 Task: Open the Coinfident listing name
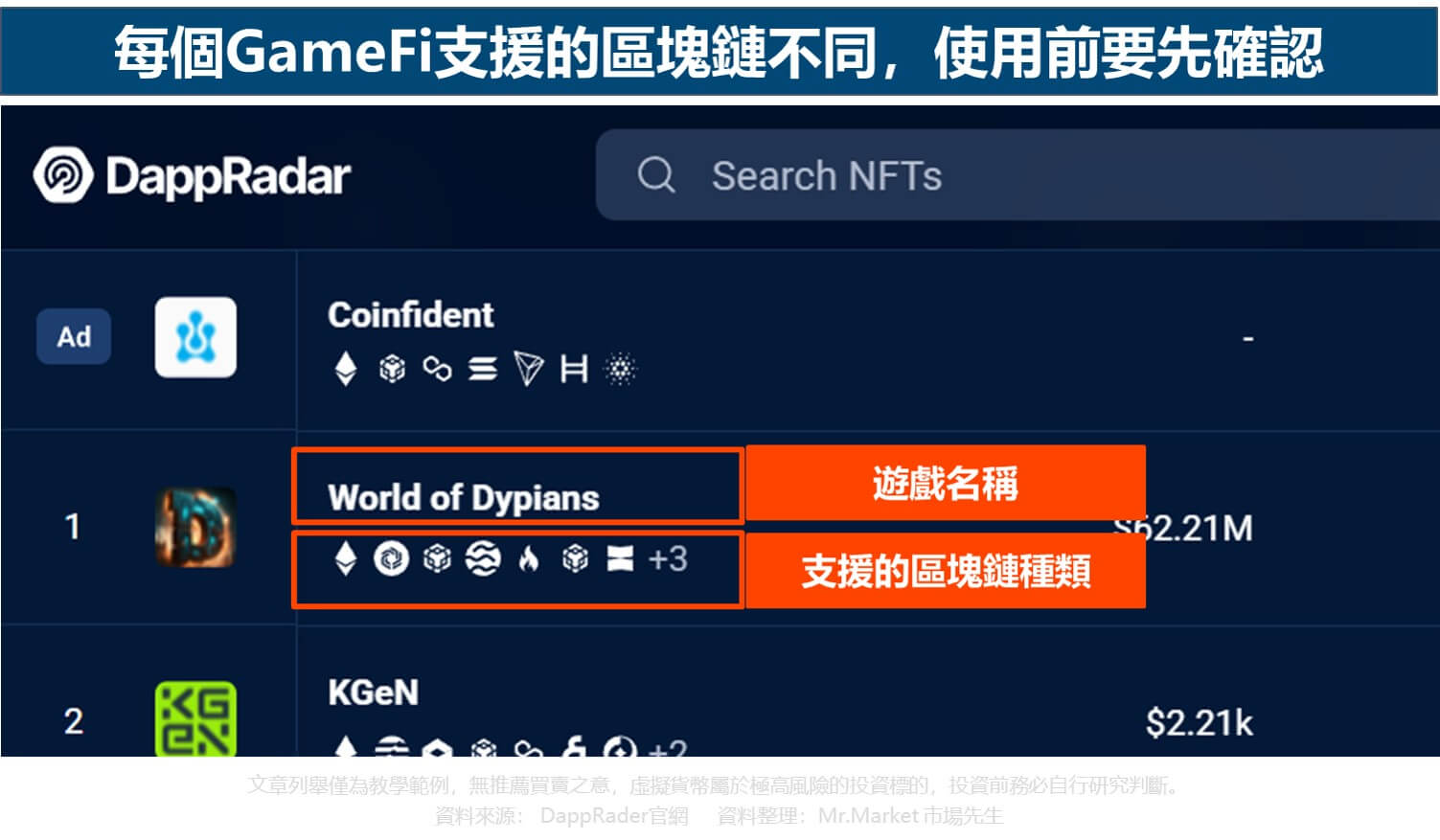tap(411, 315)
